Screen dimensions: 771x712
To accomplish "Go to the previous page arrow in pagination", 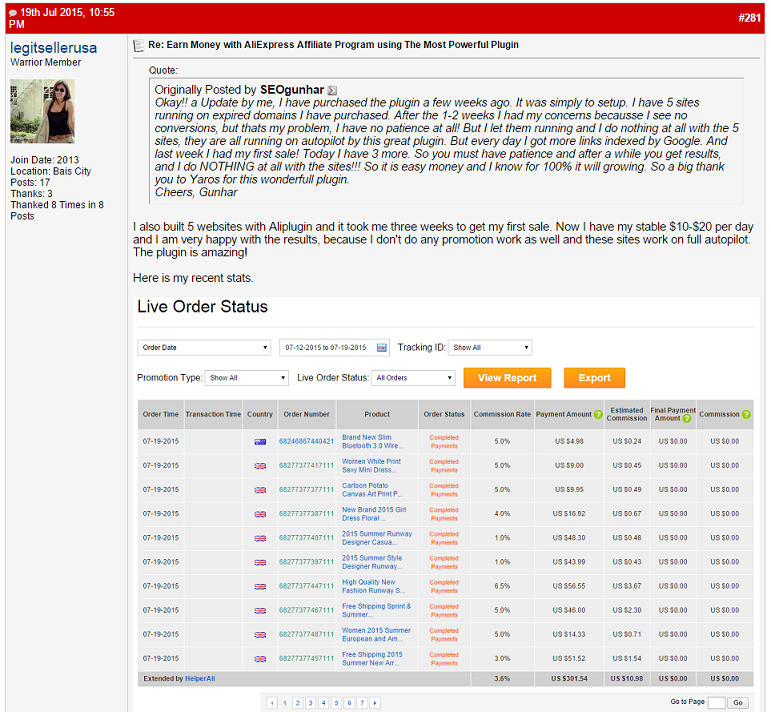I will [x=272, y=703].
